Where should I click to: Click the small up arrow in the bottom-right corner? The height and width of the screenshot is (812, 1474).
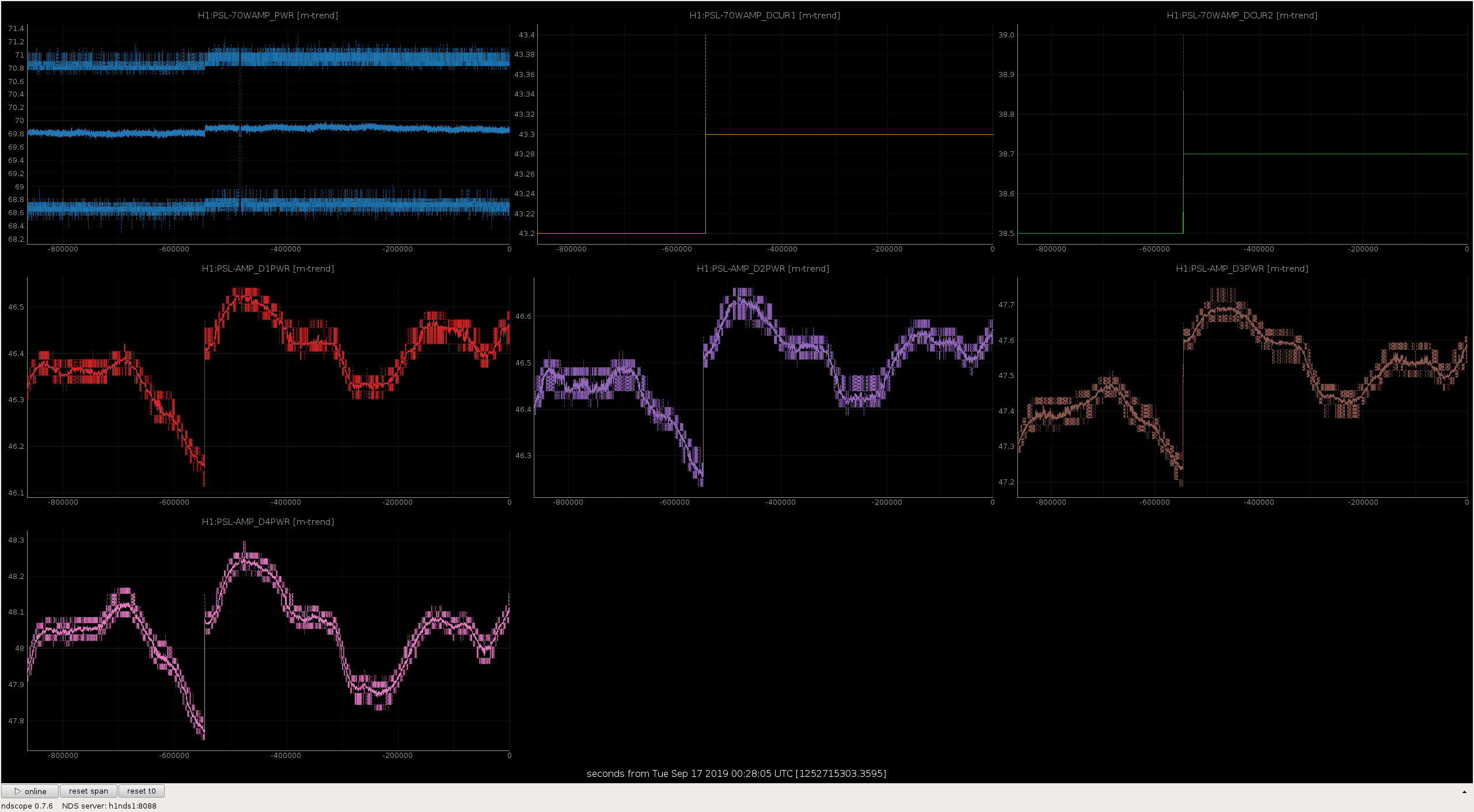pos(1464,792)
